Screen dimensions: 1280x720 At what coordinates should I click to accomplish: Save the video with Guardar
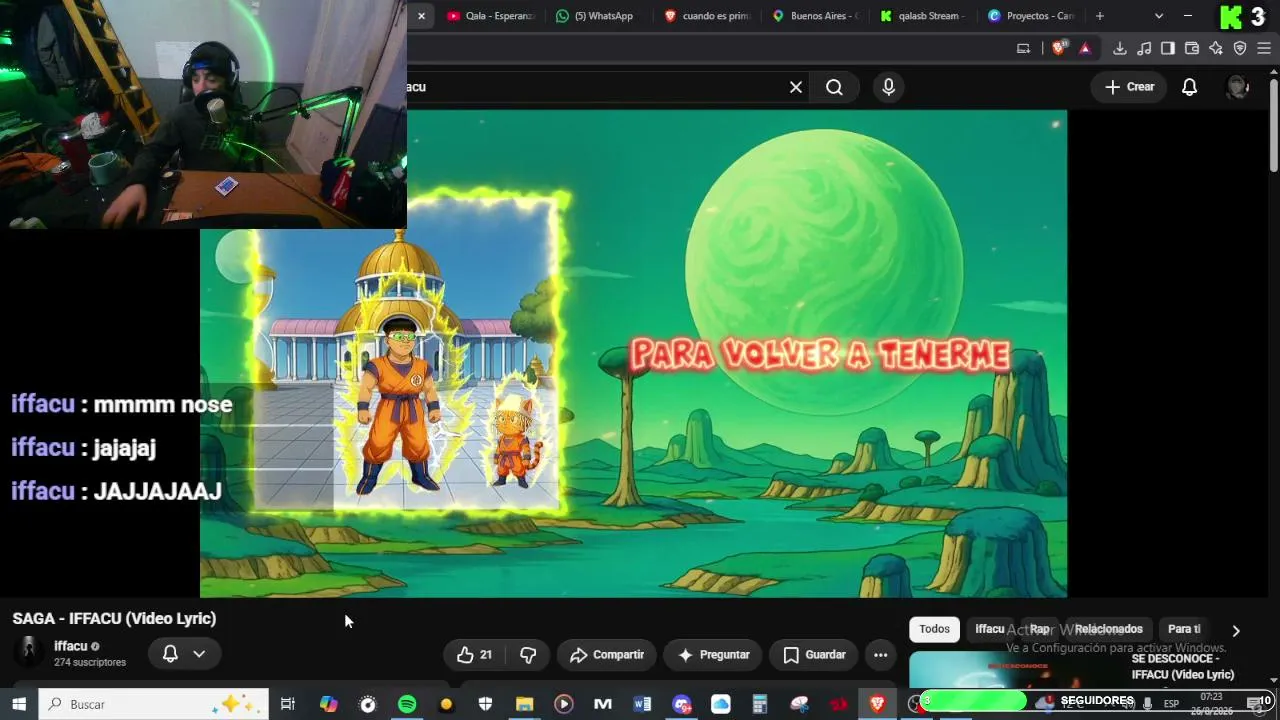814,655
